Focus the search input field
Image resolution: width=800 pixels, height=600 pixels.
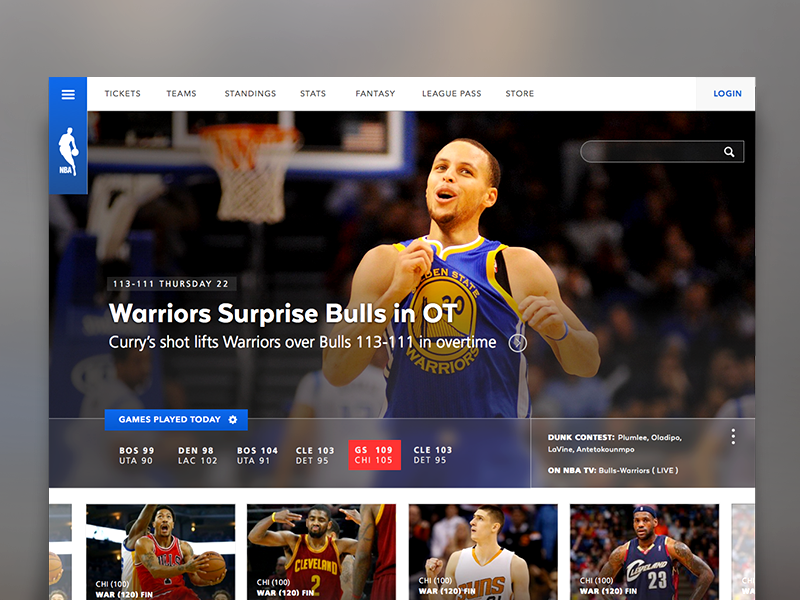(x=662, y=152)
